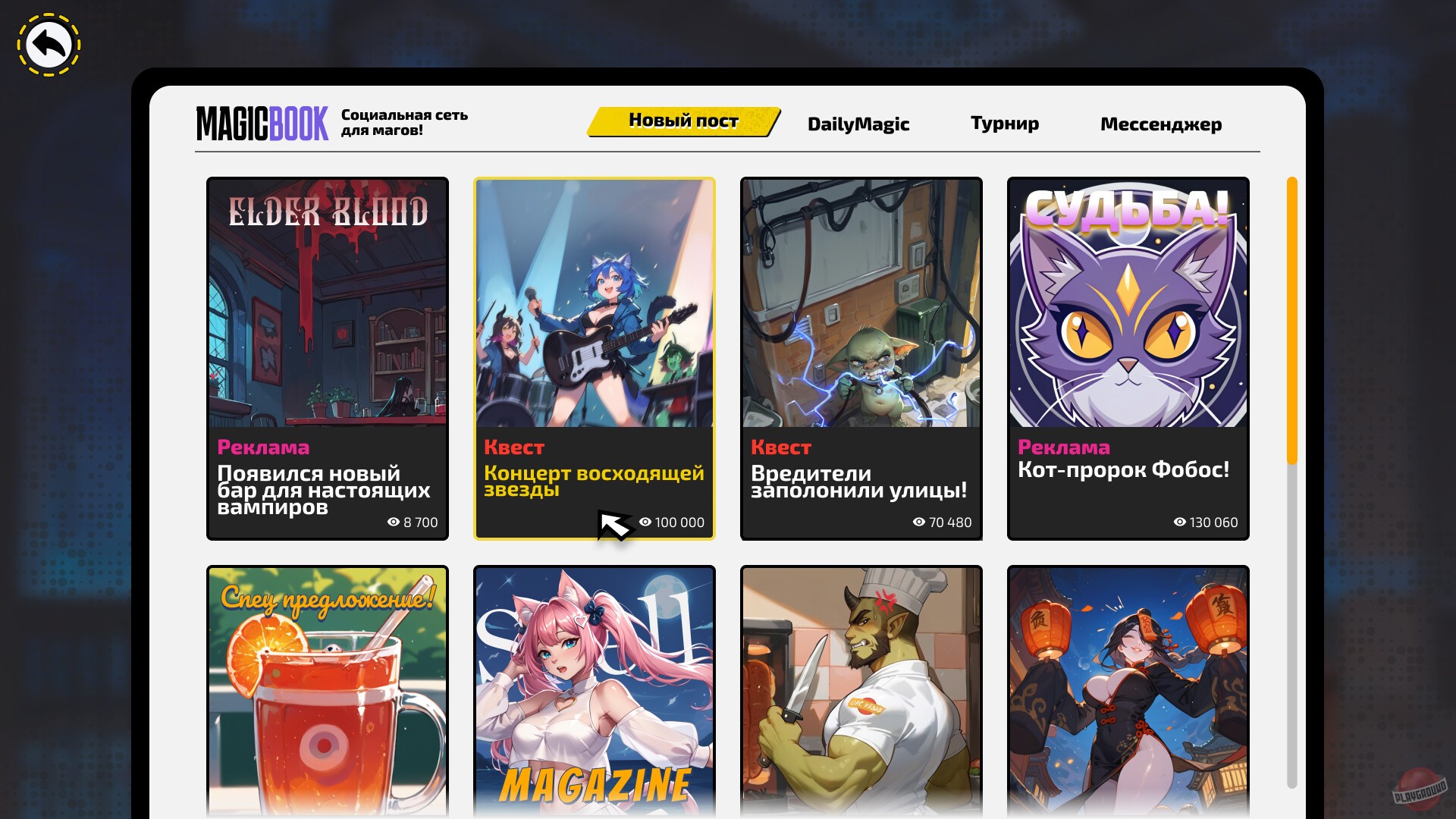Open the goblin pest quest image
Screen dimensions: 1456x819
[x=861, y=303]
